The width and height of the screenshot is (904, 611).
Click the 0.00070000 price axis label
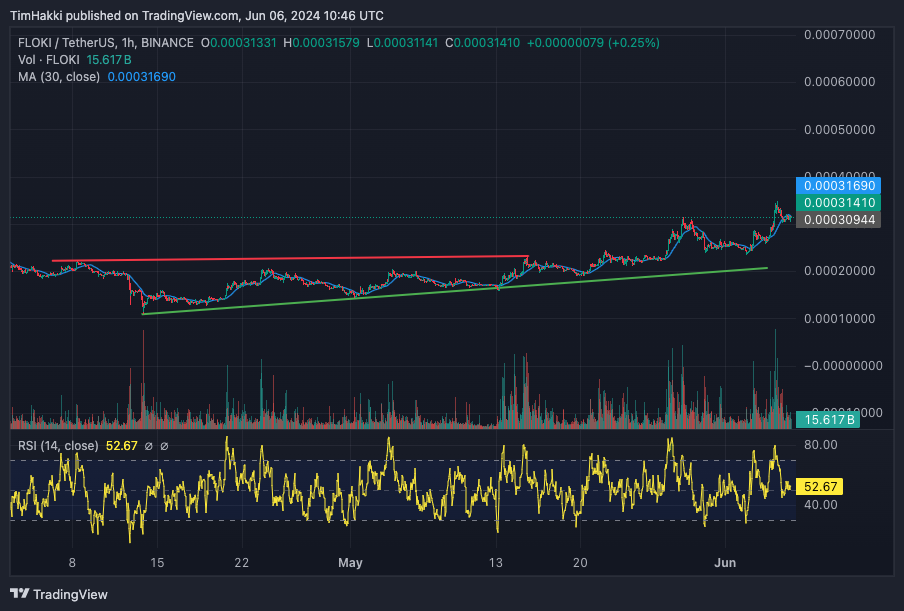839,35
